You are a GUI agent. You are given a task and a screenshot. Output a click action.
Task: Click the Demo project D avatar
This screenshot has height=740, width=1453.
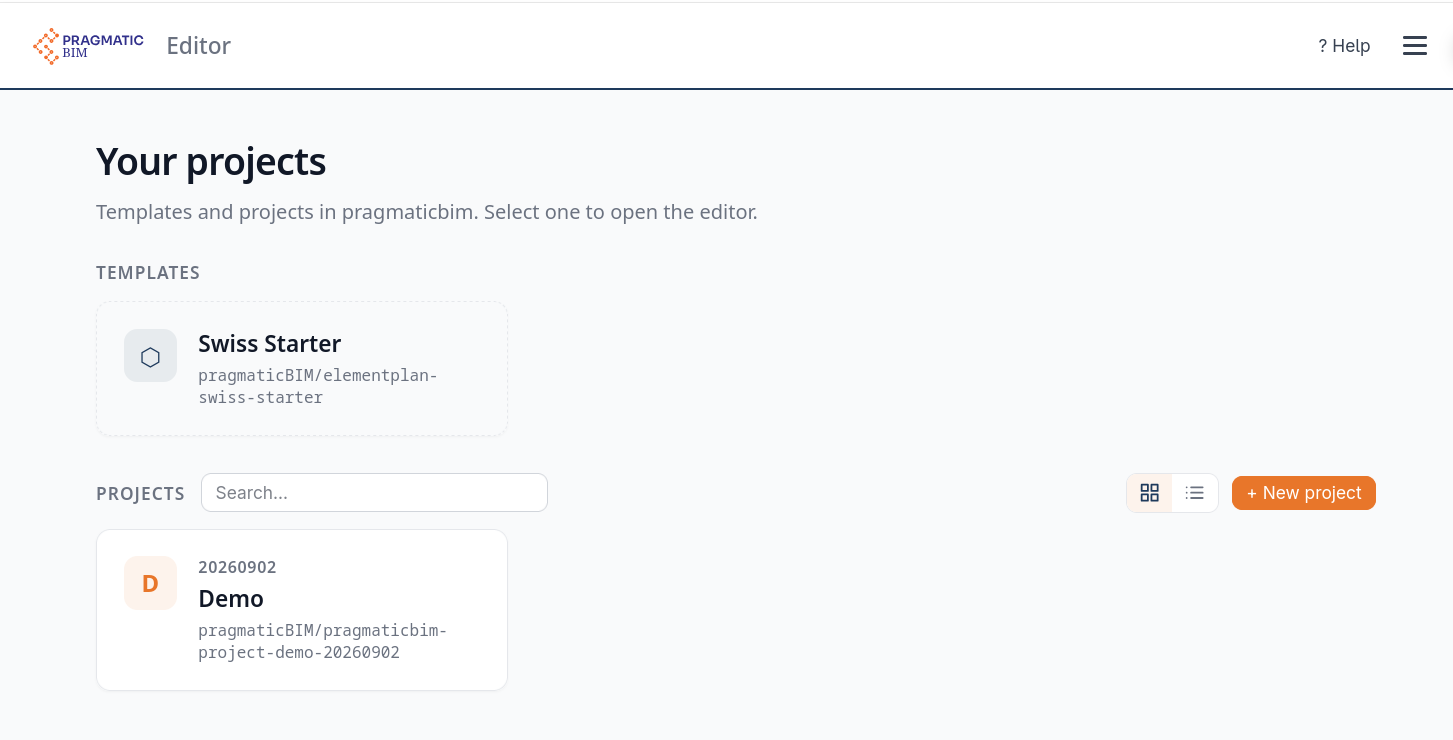pyautogui.click(x=150, y=583)
